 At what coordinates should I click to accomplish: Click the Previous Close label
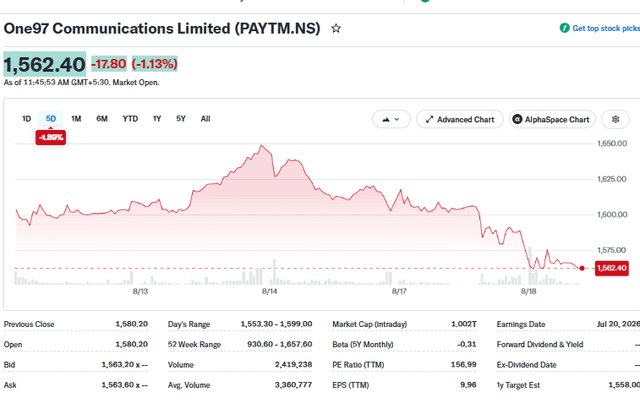point(29,324)
